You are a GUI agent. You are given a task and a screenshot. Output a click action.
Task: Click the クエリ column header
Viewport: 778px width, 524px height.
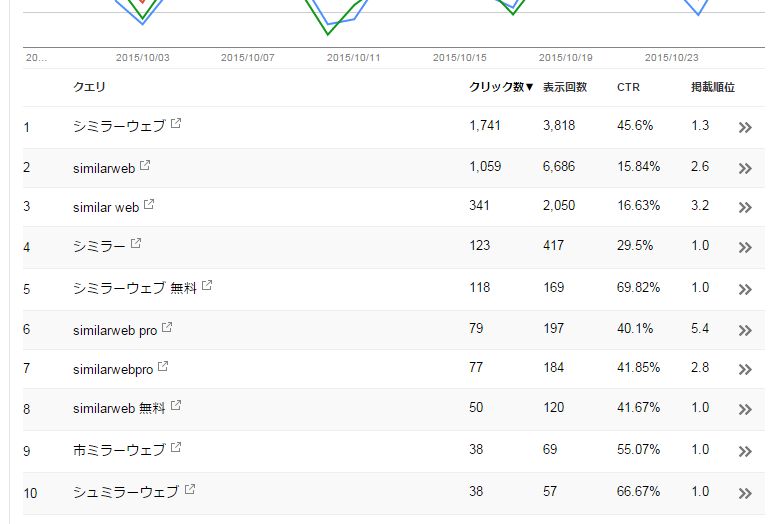[x=89, y=87]
